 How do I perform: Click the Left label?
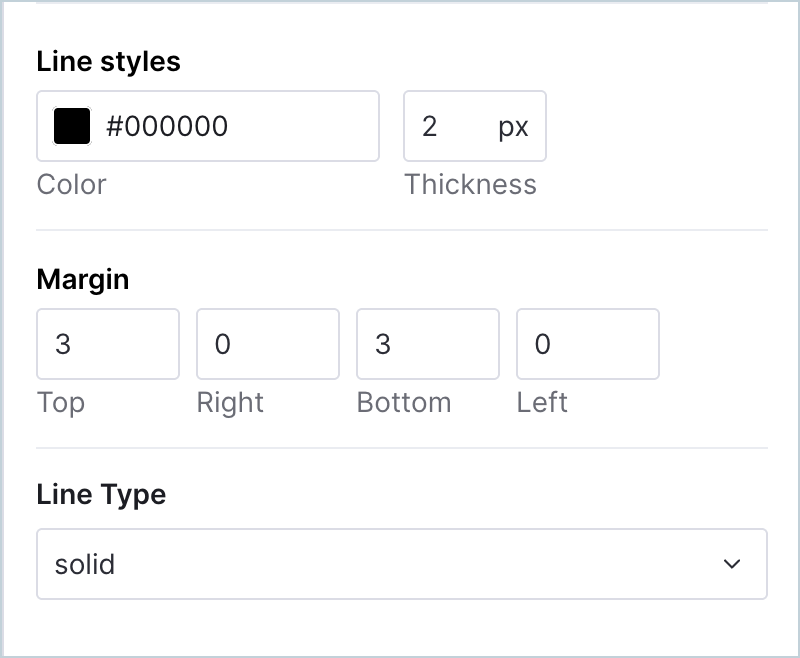tap(542, 402)
